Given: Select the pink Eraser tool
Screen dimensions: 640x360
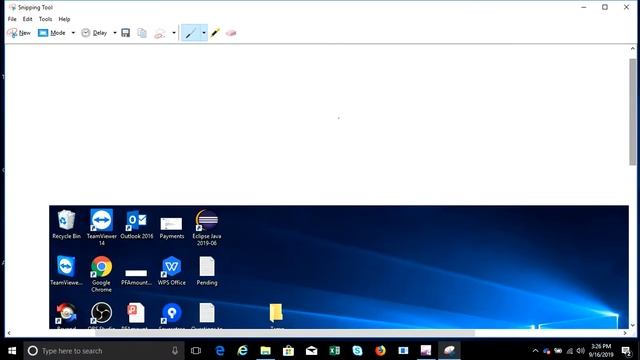Looking at the screenshot, I should tap(231, 33).
